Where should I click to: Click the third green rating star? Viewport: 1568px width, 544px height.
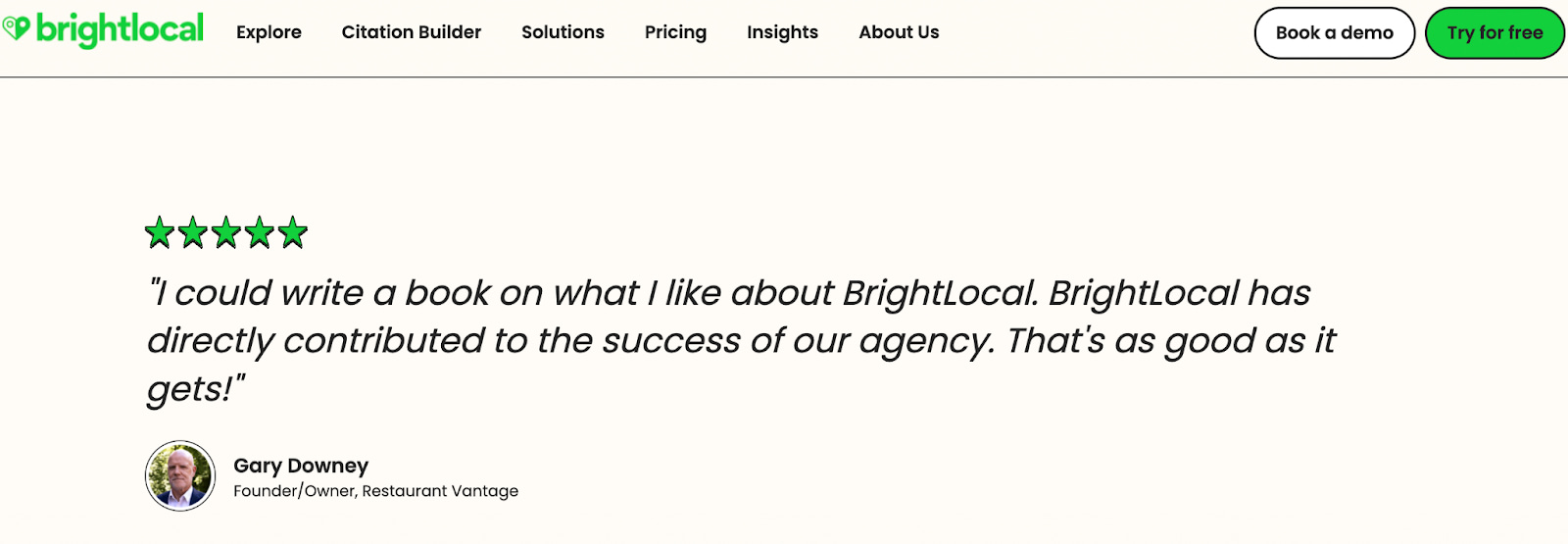click(226, 233)
